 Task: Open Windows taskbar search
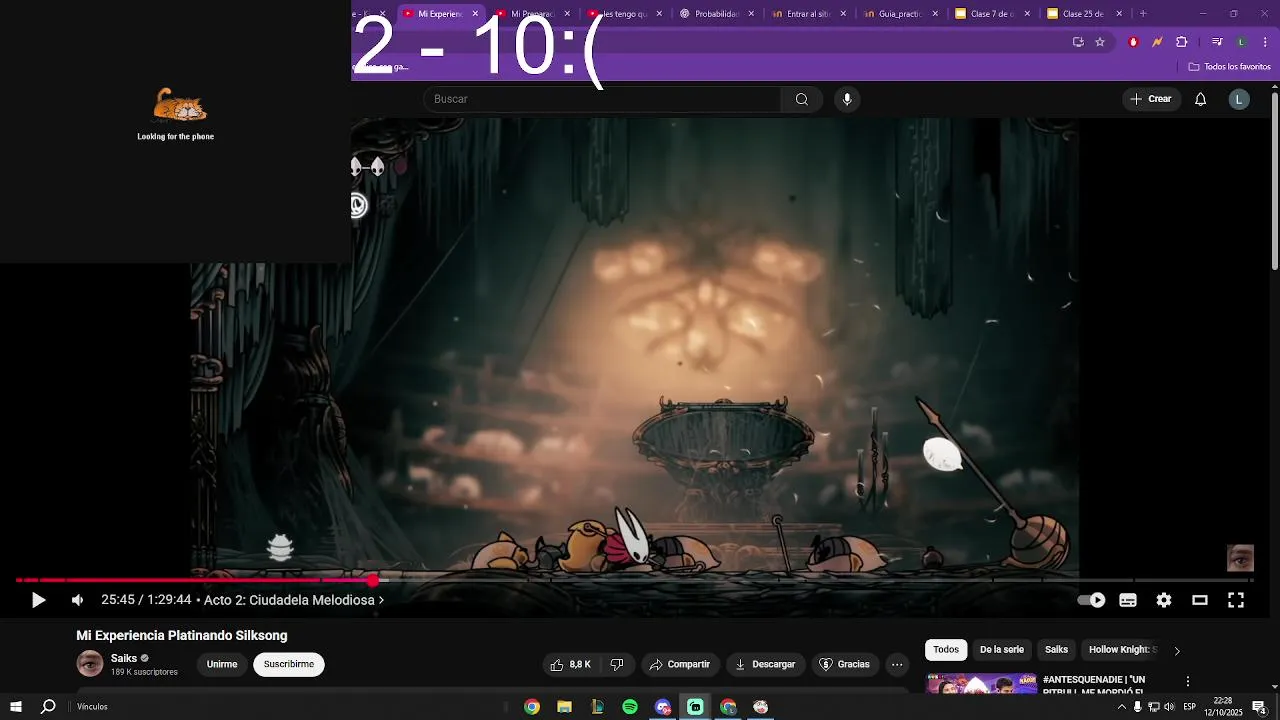(x=48, y=707)
